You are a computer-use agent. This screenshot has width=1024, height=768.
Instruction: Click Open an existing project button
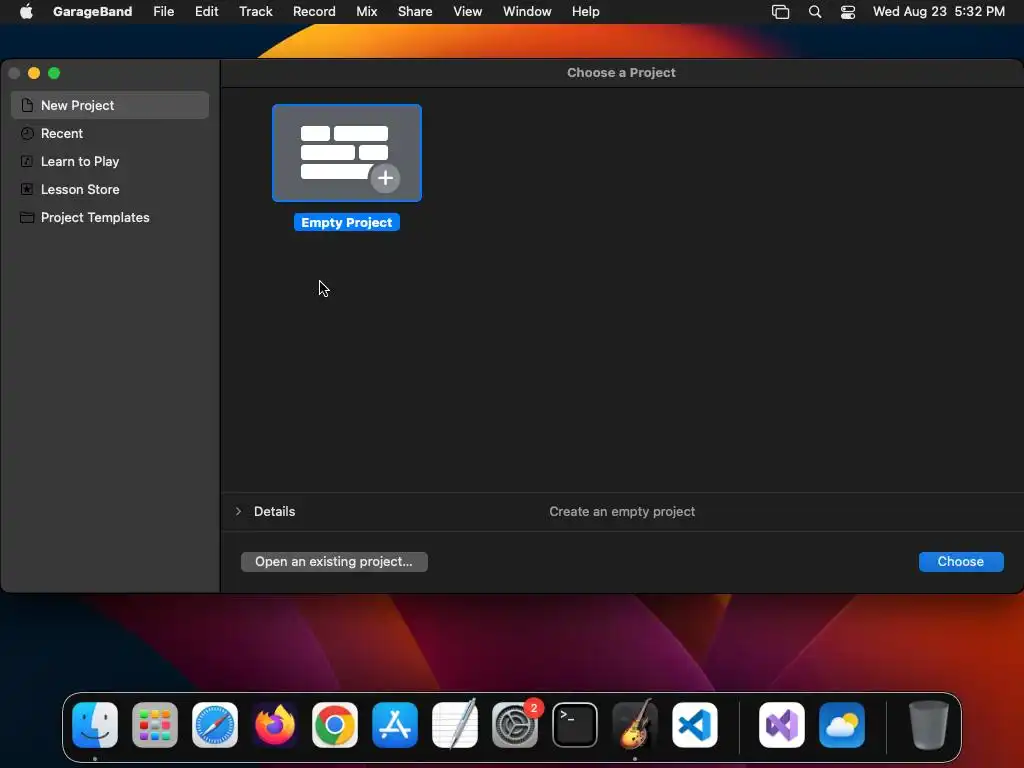[x=334, y=562]
